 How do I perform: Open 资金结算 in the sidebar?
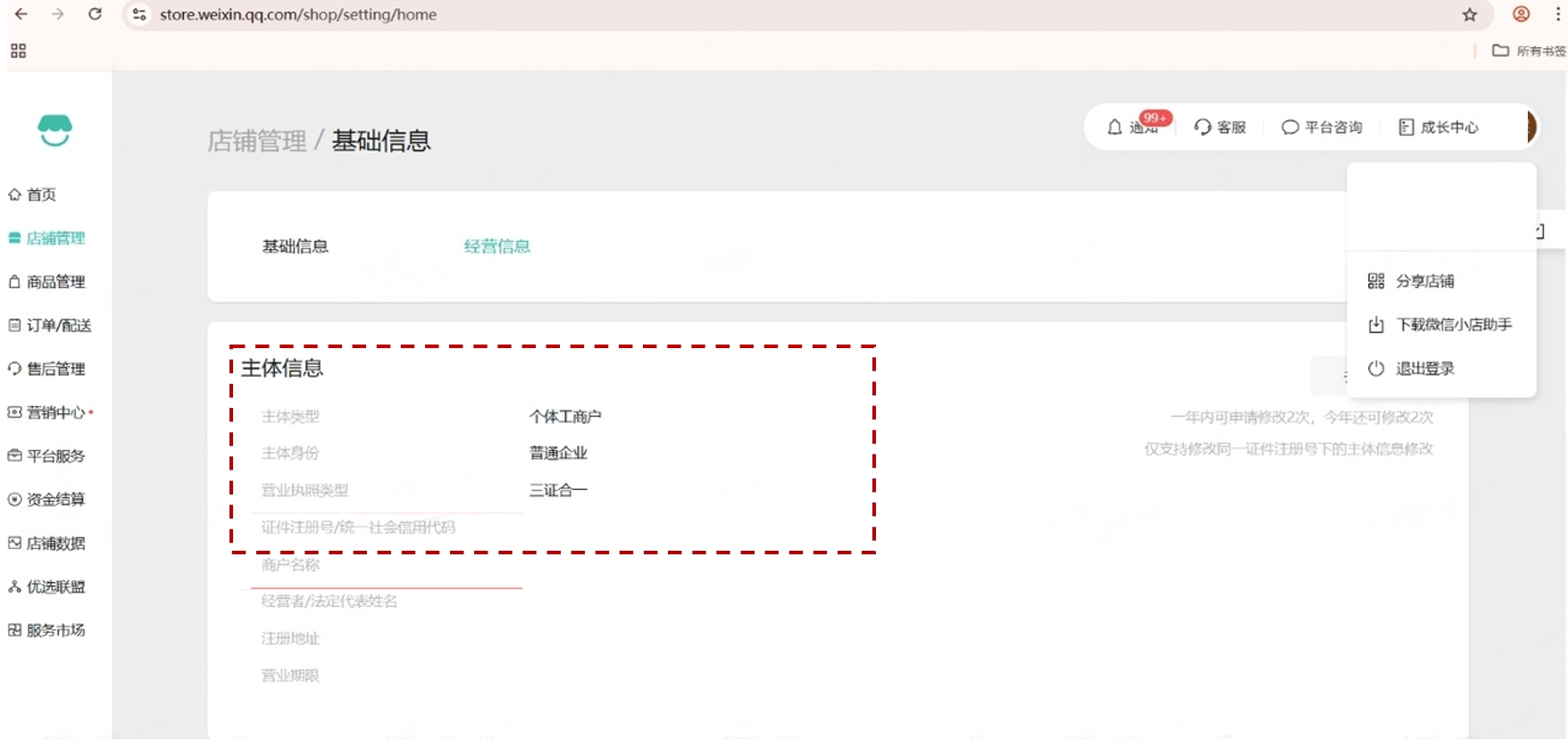click(55, 500)
